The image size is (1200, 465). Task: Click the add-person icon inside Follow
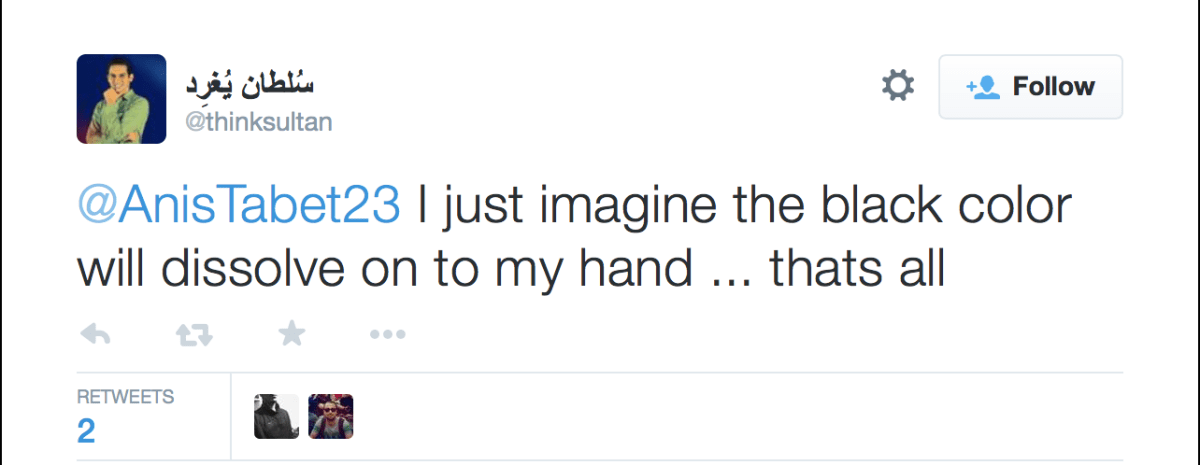click(983, 87)
